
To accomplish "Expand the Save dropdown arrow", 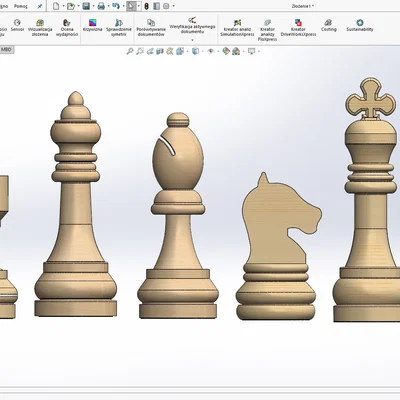I will pos(93,6).
